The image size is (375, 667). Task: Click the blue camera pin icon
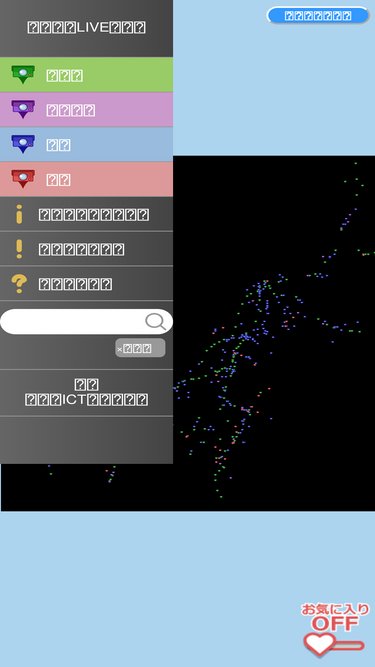(x=23, y=144)
